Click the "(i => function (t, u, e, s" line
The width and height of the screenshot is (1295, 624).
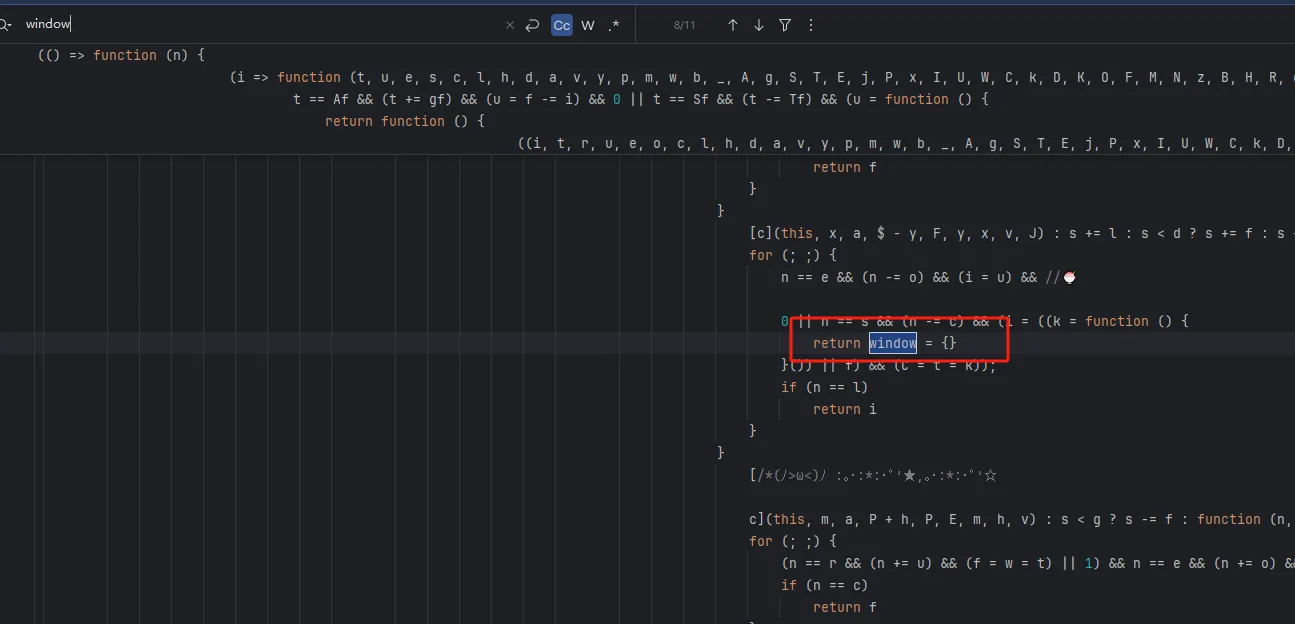click(x=762, y=77)
